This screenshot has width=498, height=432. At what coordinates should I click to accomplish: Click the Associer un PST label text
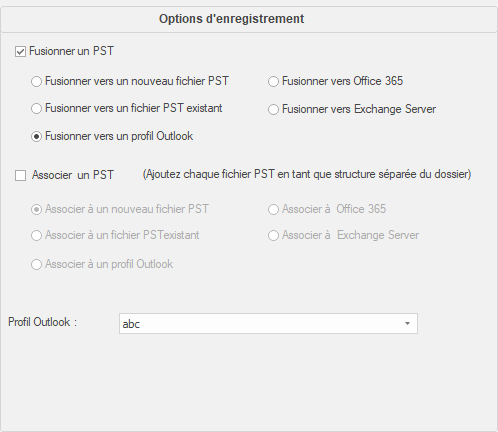[x=73, y=175]
